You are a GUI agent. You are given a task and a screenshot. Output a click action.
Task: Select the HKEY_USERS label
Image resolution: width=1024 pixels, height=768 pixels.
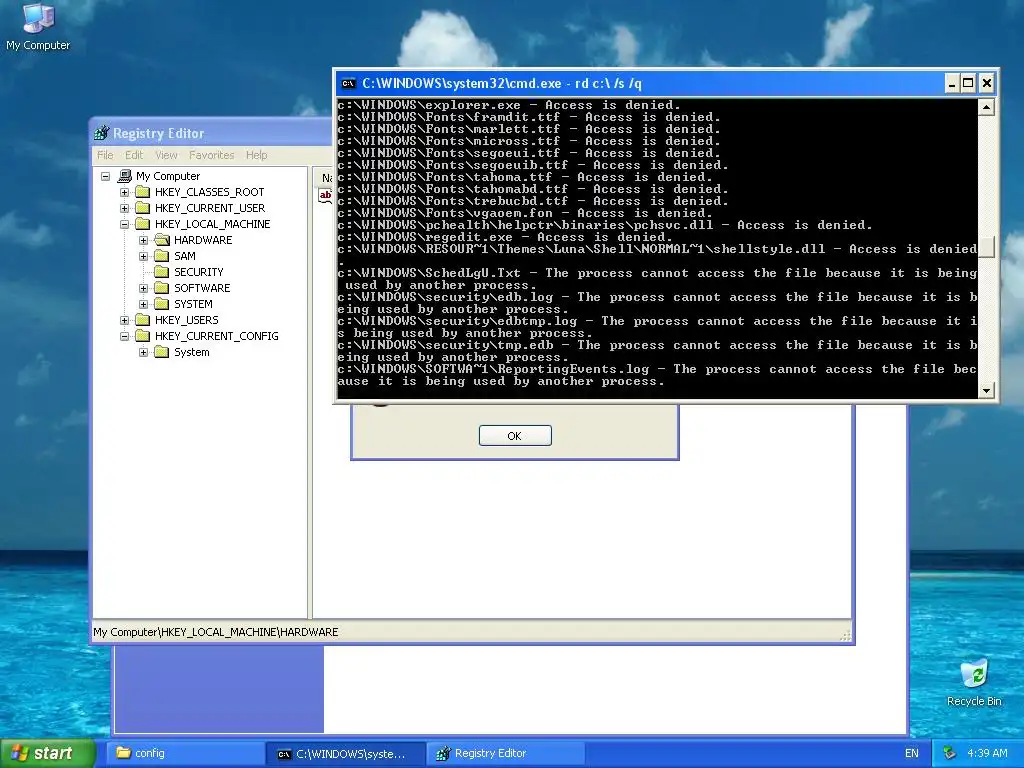(187, 320)
